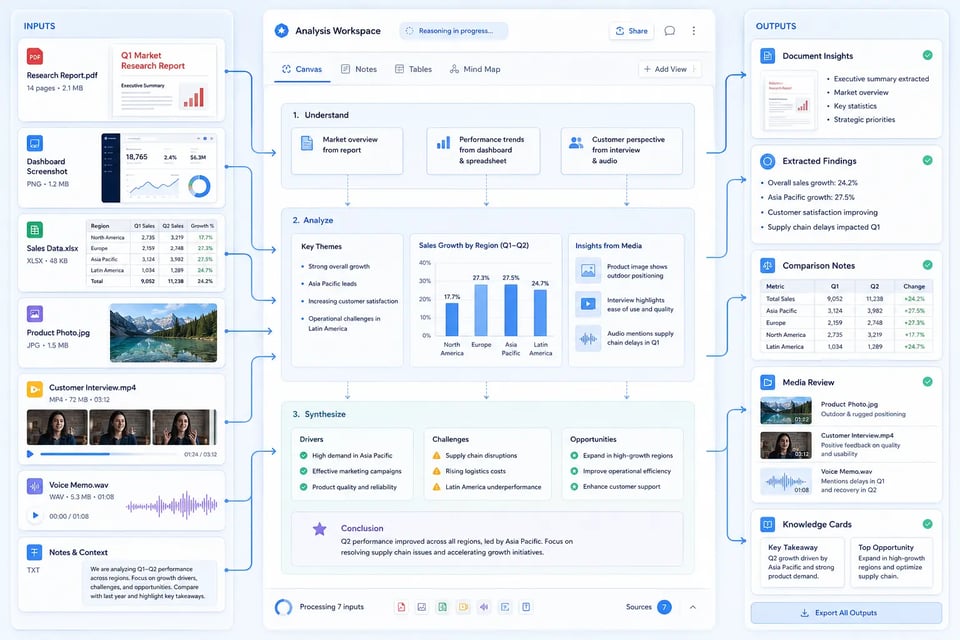Play the Customer Interview video
This screenshot has height=640, width=960.
(30, 454)
